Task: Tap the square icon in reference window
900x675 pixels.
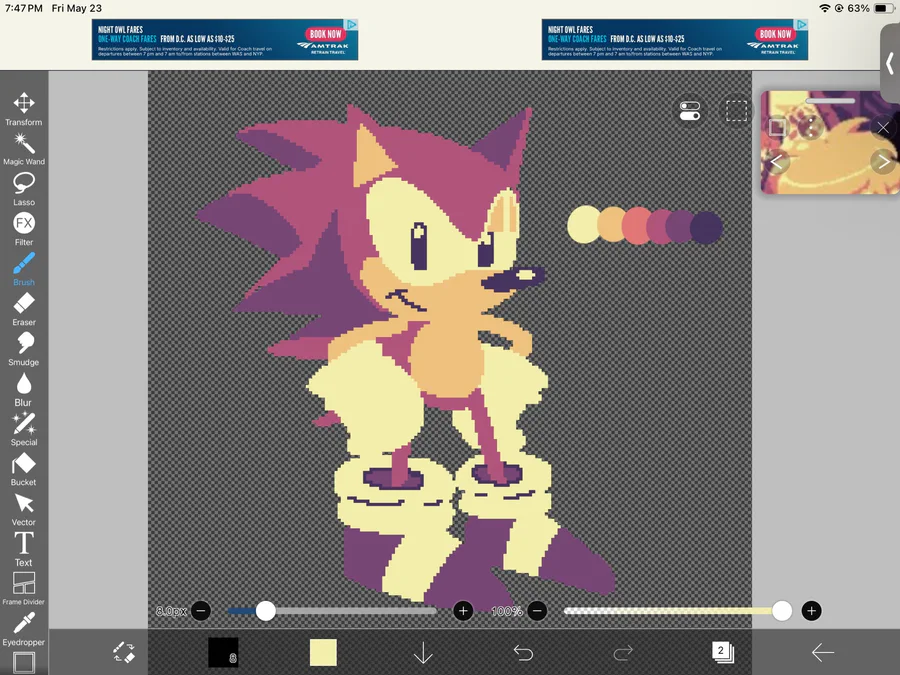Action: click(x=777, y=127)
